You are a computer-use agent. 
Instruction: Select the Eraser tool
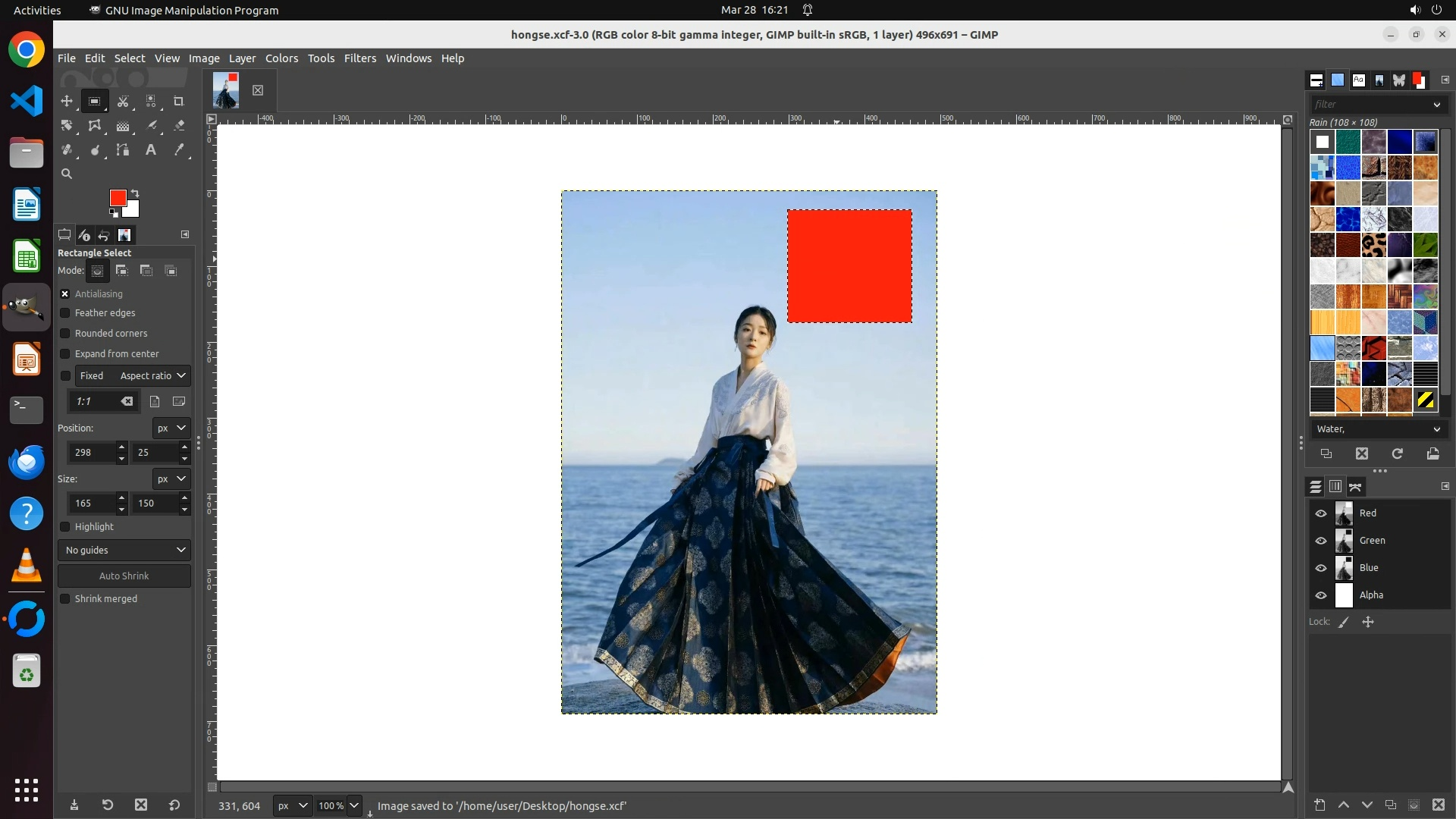click(x=179, y=126)
